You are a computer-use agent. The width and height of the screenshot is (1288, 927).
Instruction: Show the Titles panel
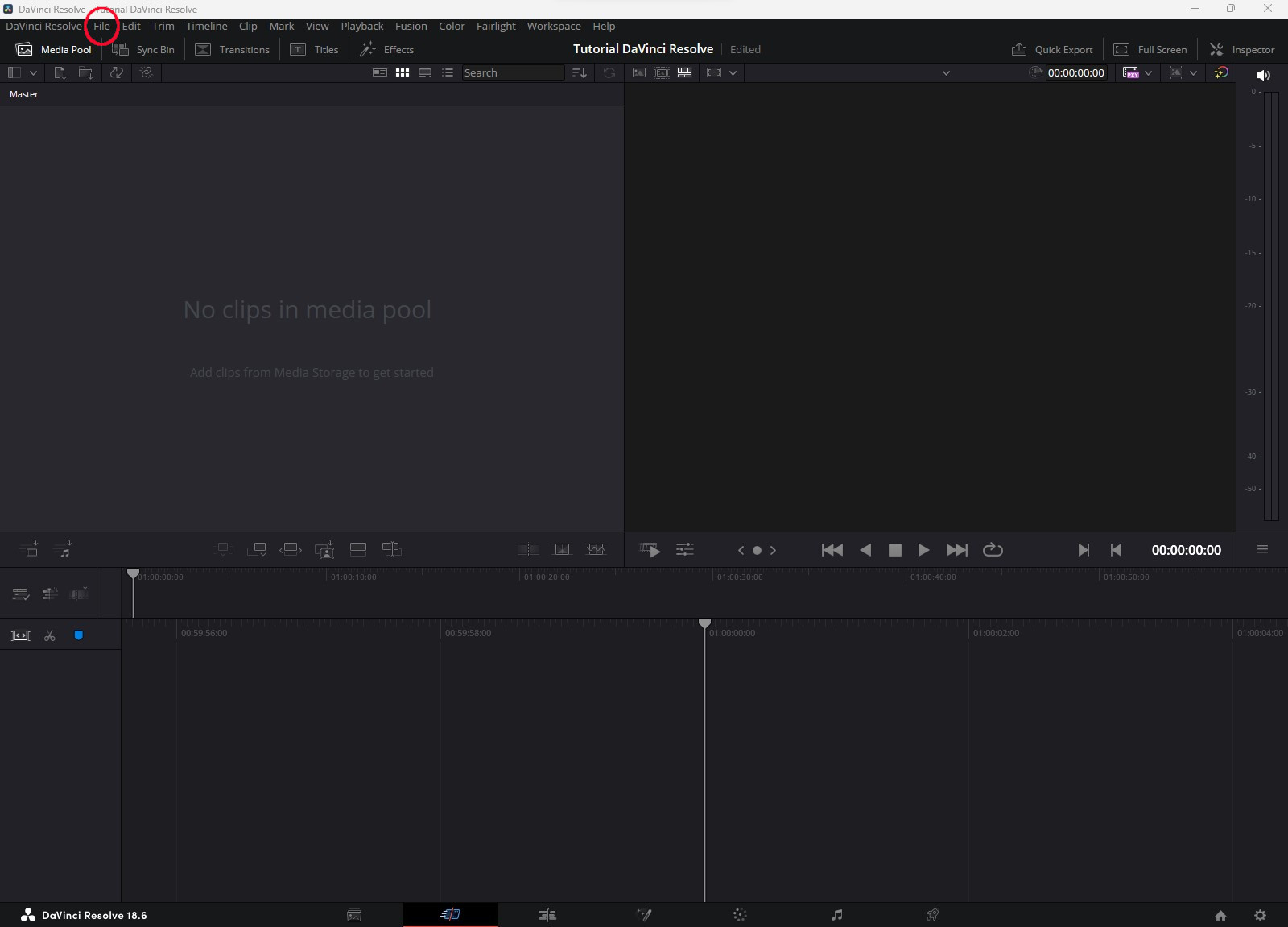pyautogui.click(x=315, y=49)
